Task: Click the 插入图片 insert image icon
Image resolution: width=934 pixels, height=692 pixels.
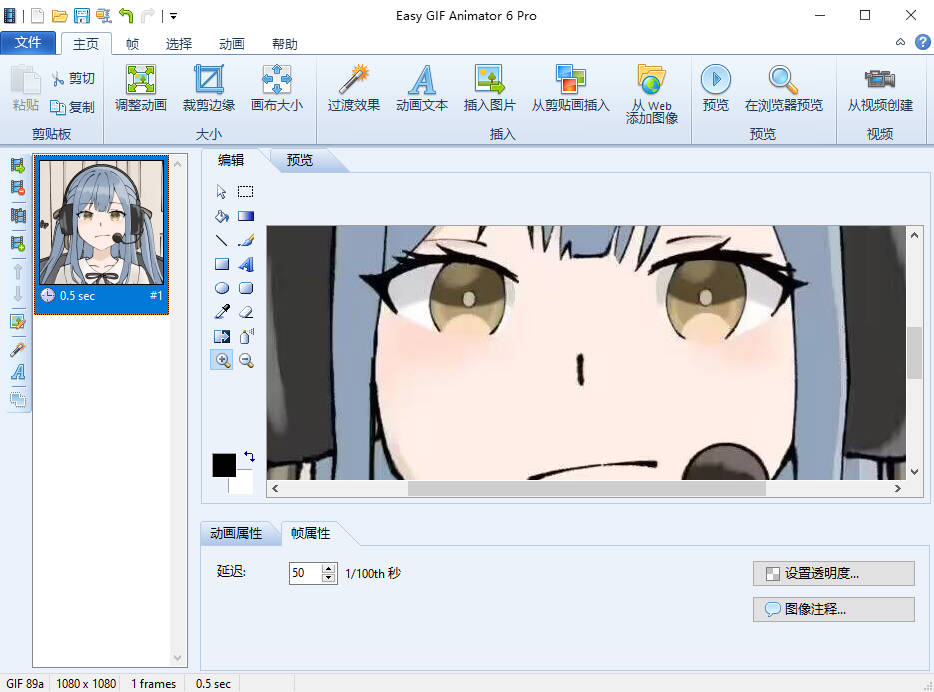Action: click(490, 88)
